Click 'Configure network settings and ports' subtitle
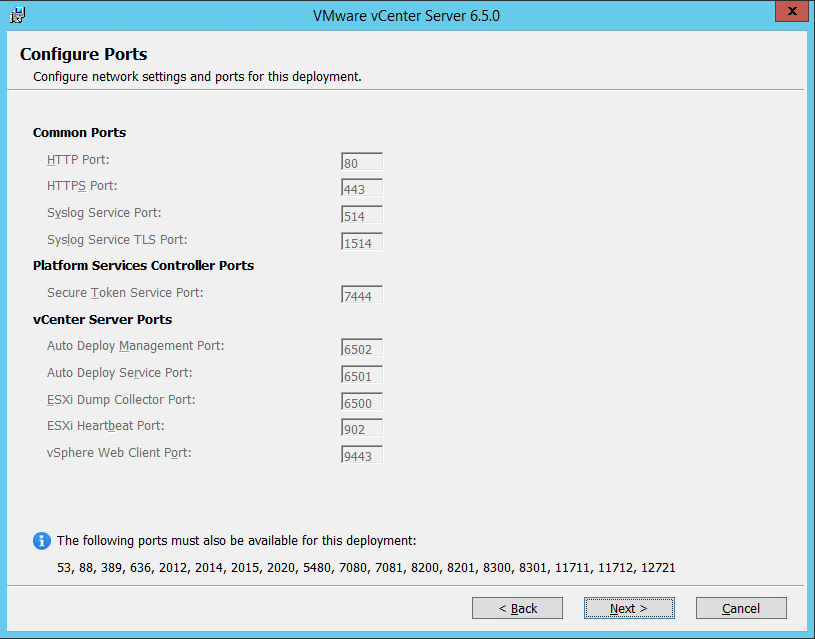 click(x=197, y=77)
